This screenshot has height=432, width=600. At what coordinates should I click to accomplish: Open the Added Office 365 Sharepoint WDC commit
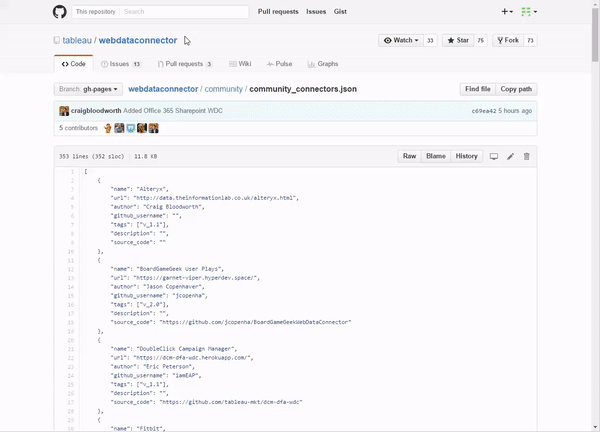coord(173,111)
